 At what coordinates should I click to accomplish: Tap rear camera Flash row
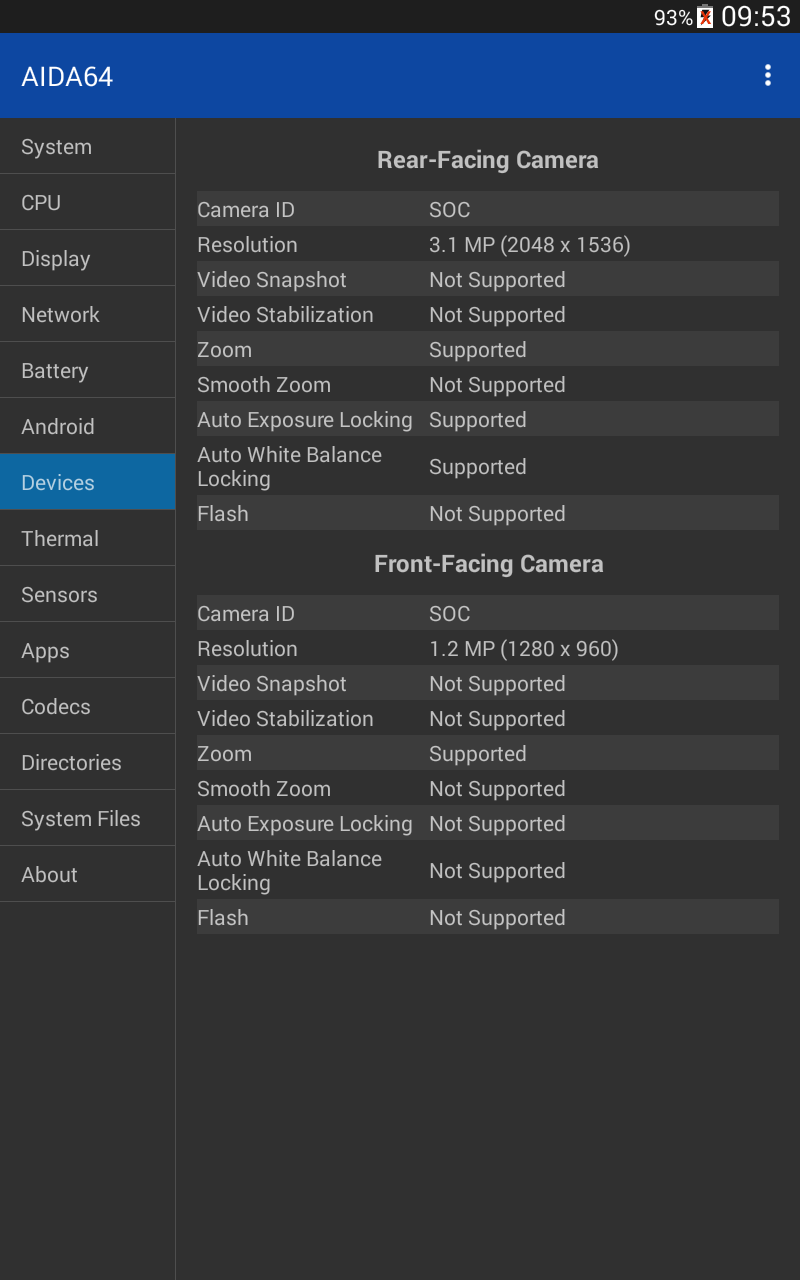click(488, 513)
